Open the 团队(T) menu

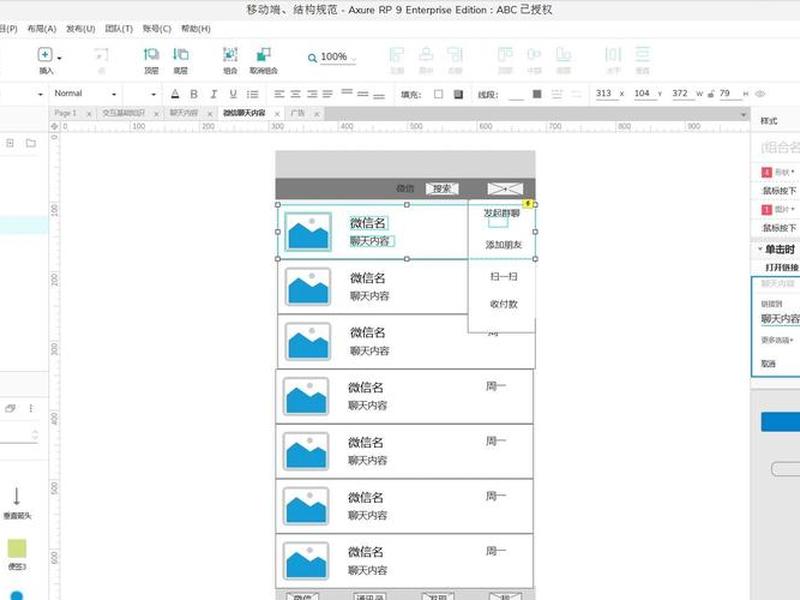click(x=119, y=29)
